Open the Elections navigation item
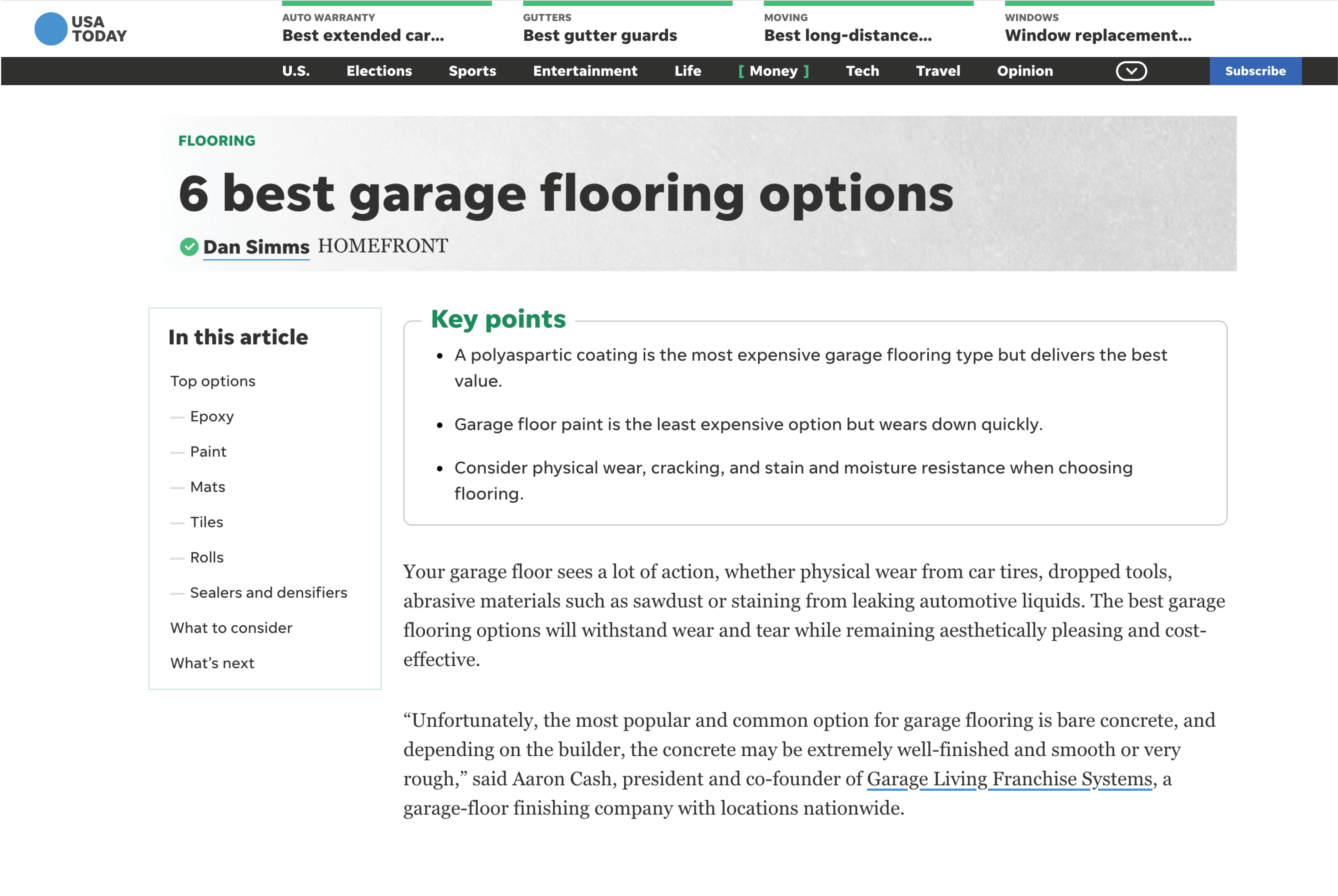This screenshot has height=896, width=1338. click(x=379, y=71)
